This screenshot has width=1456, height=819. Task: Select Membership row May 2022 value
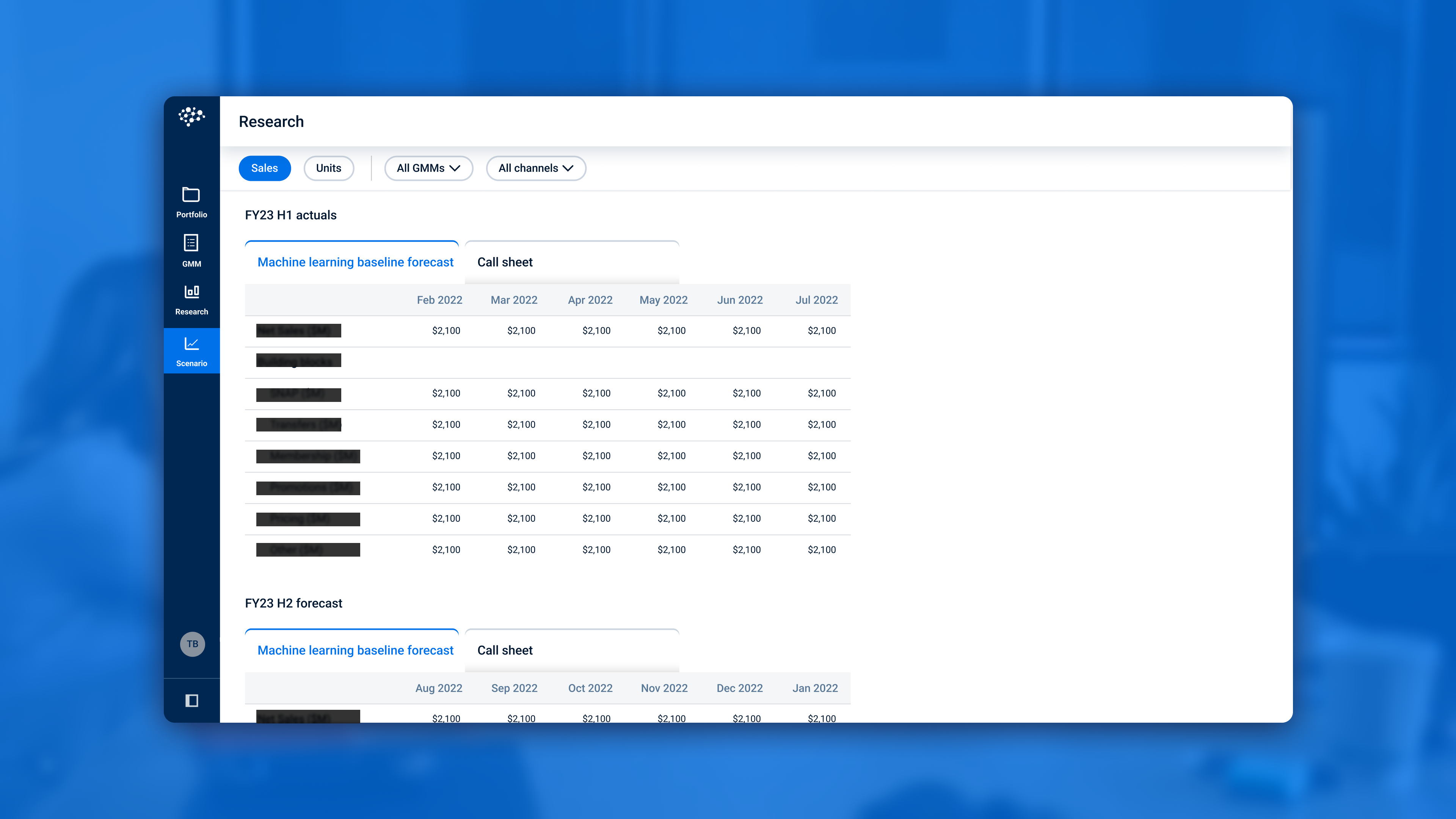coord(672,455)
